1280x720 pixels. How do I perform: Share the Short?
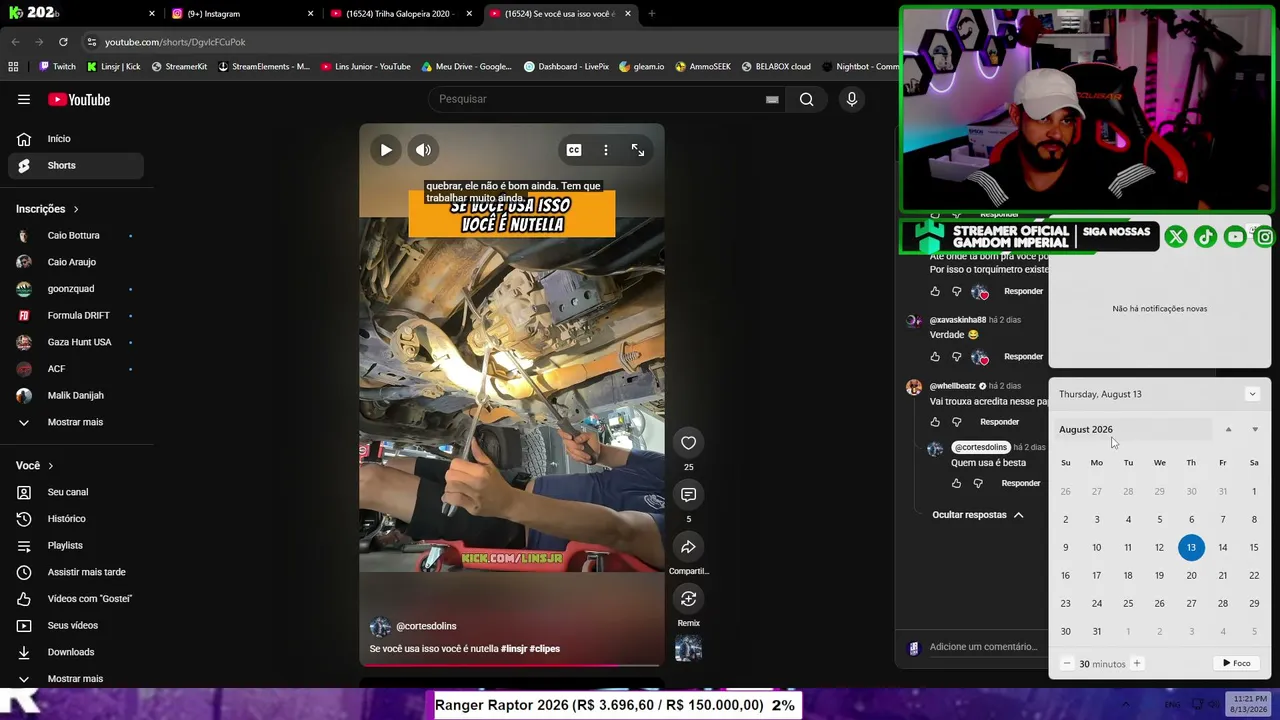(688, 547)
